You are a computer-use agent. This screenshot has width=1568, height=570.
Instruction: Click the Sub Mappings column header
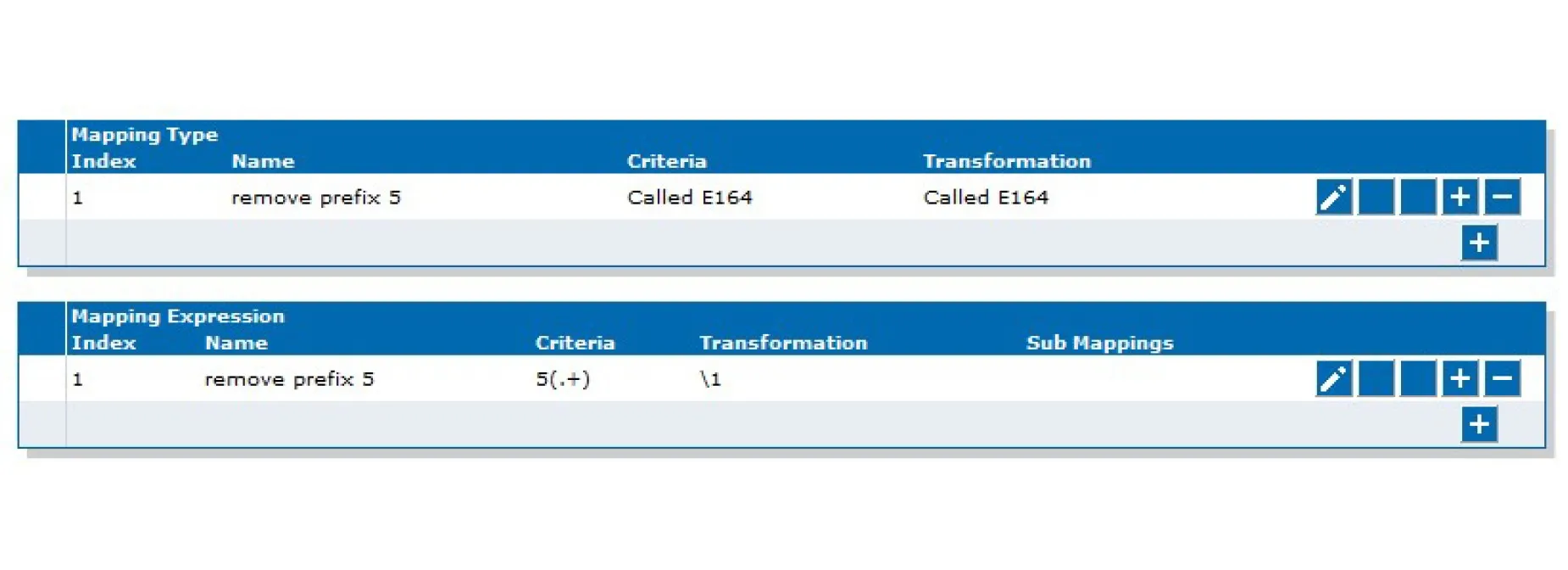pos(1099,343)
